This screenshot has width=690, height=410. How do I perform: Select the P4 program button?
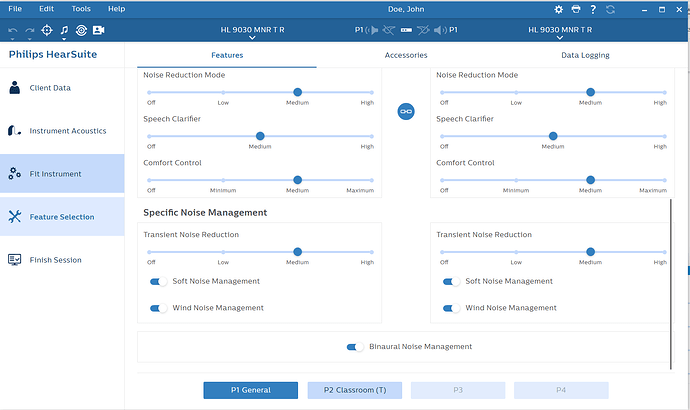[561, 390]
